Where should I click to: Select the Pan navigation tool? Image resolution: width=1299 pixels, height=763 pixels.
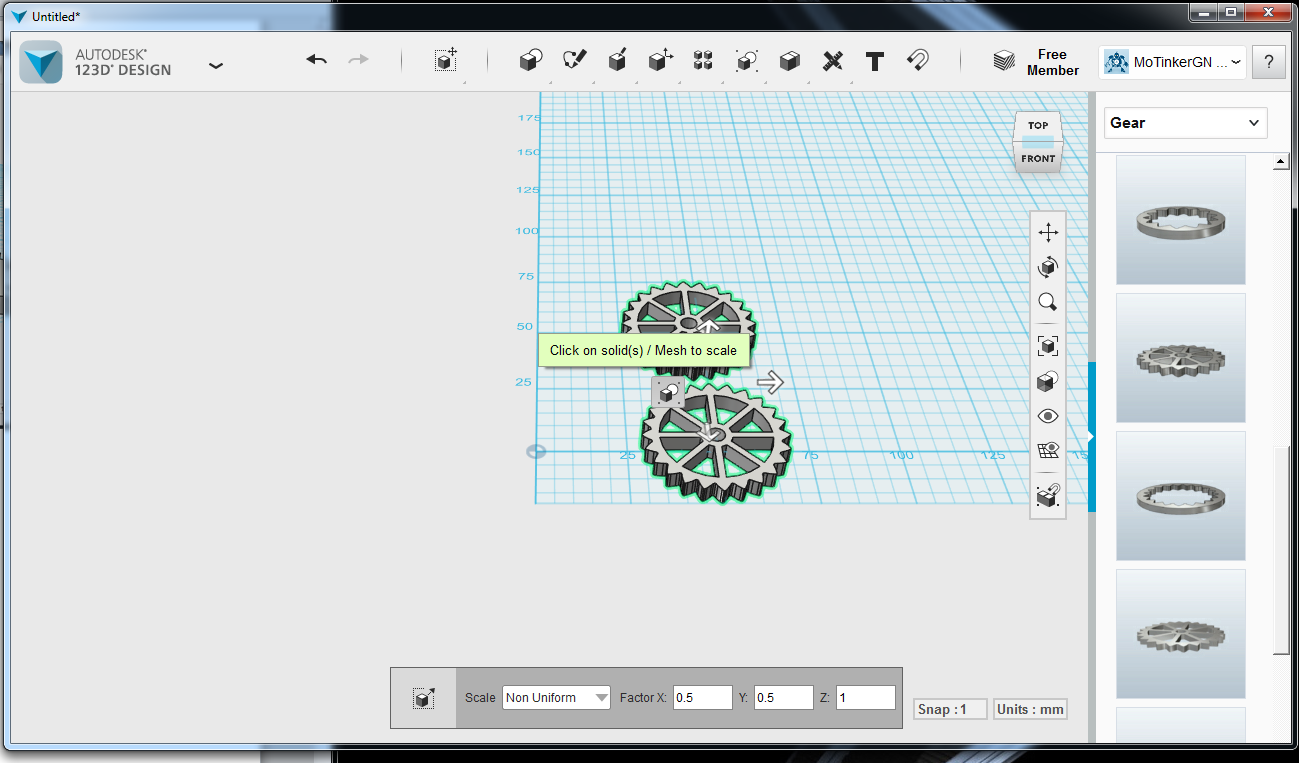point(1048,233)
